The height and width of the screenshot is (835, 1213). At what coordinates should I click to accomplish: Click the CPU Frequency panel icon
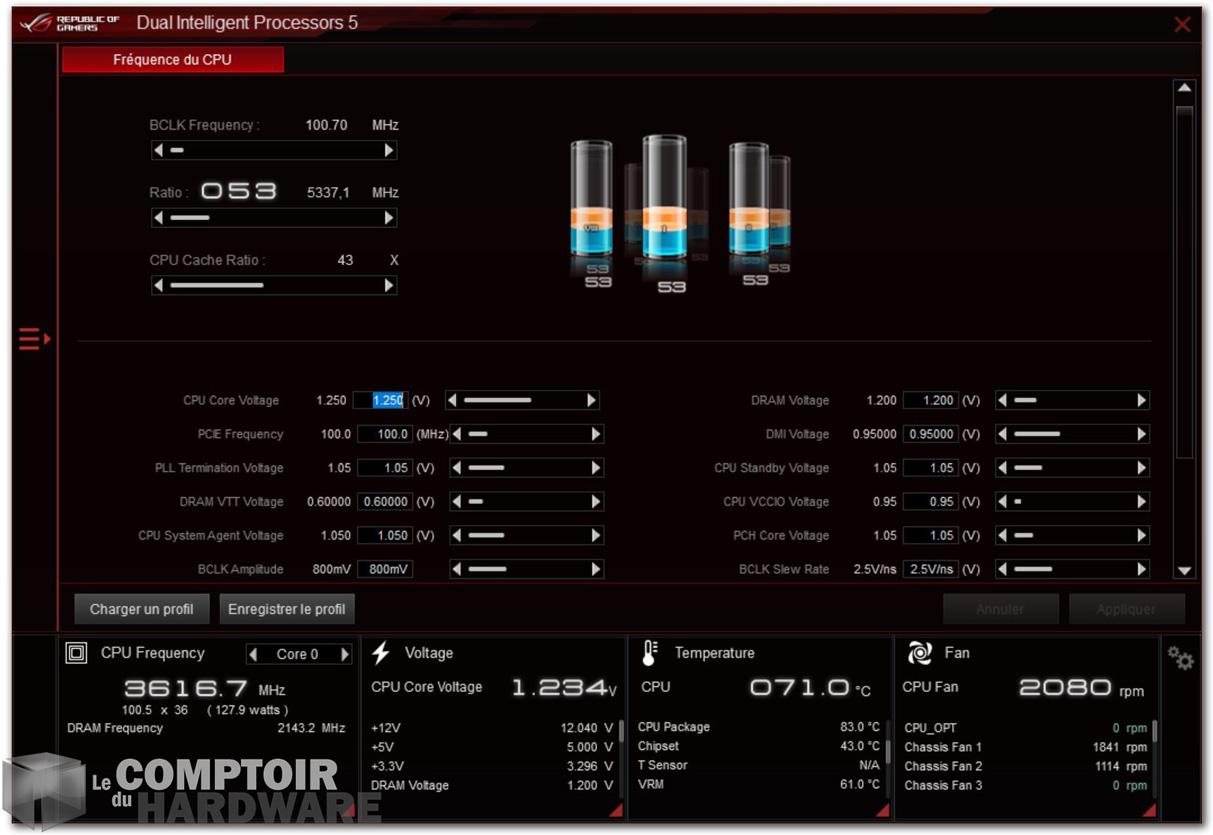[76, 653]
